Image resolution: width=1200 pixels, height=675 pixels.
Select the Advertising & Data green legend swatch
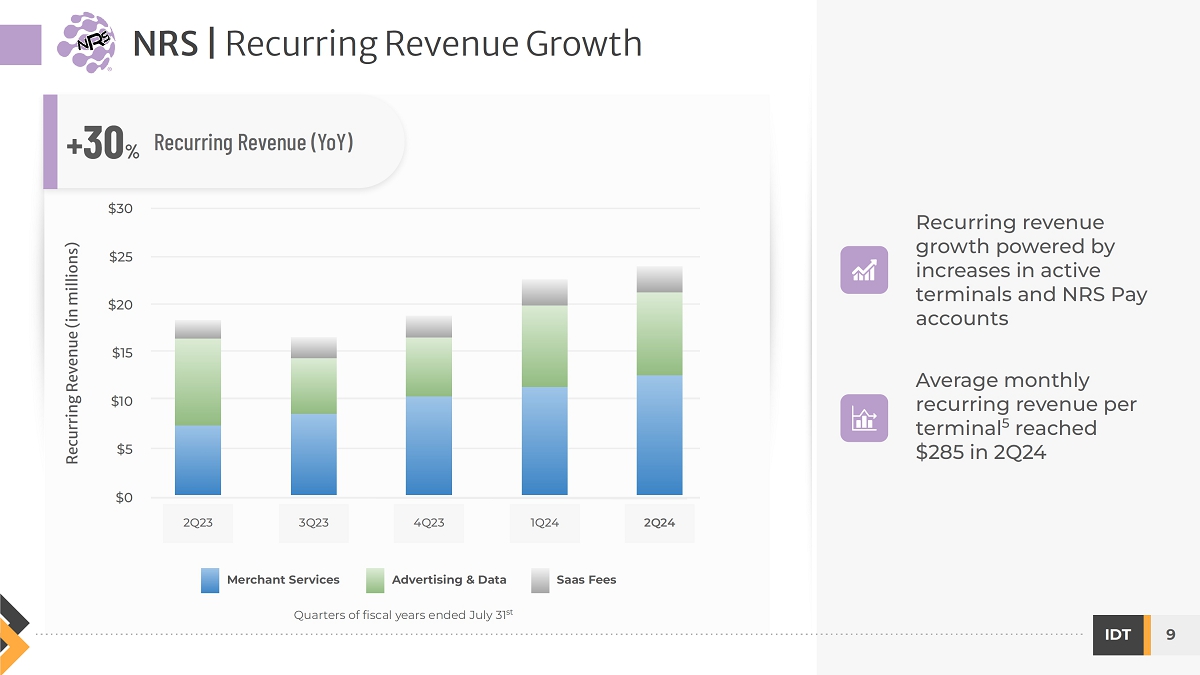click(375, 580)
